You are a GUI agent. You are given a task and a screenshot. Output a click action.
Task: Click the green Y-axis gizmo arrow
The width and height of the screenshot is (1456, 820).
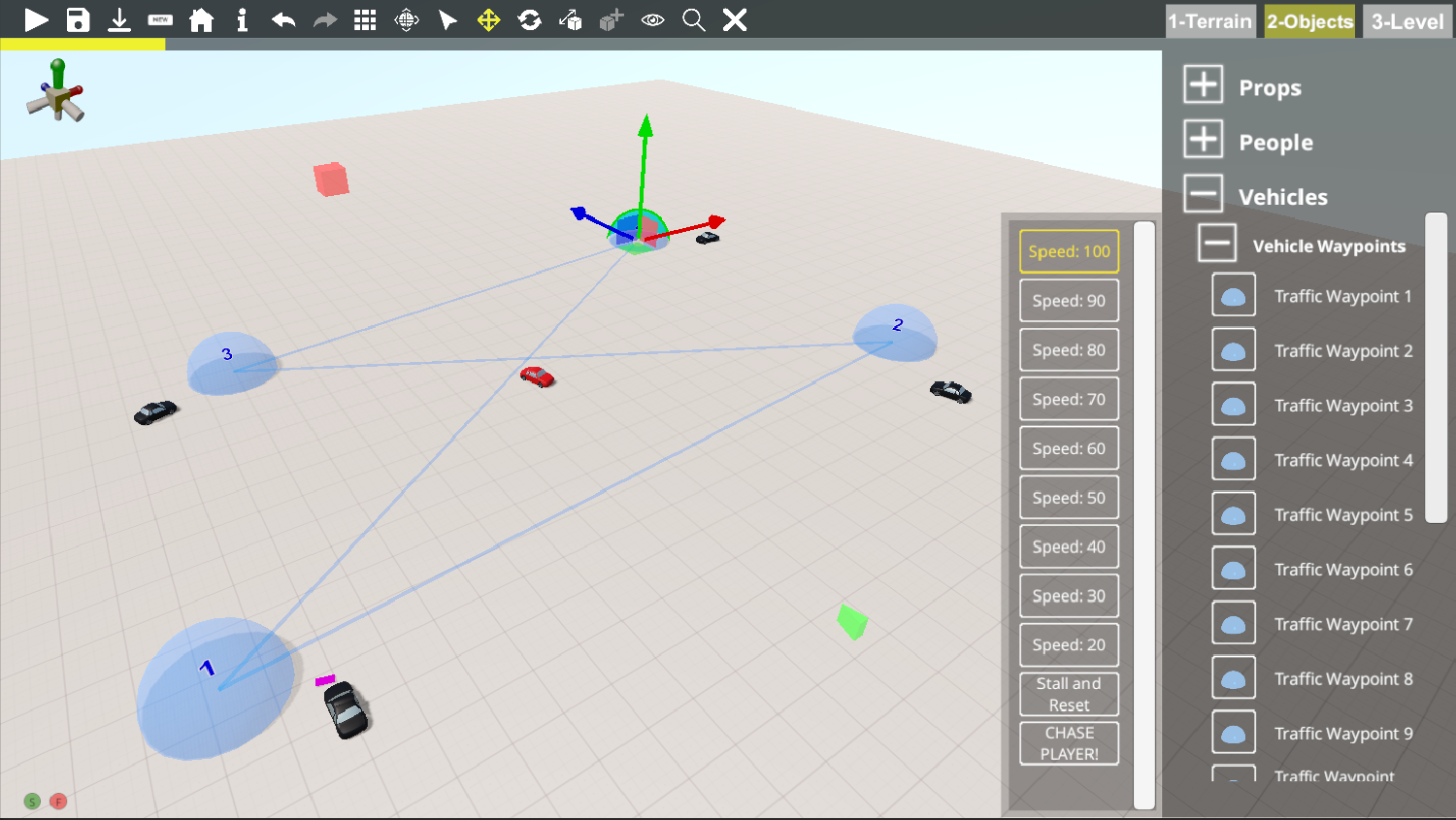645,125
